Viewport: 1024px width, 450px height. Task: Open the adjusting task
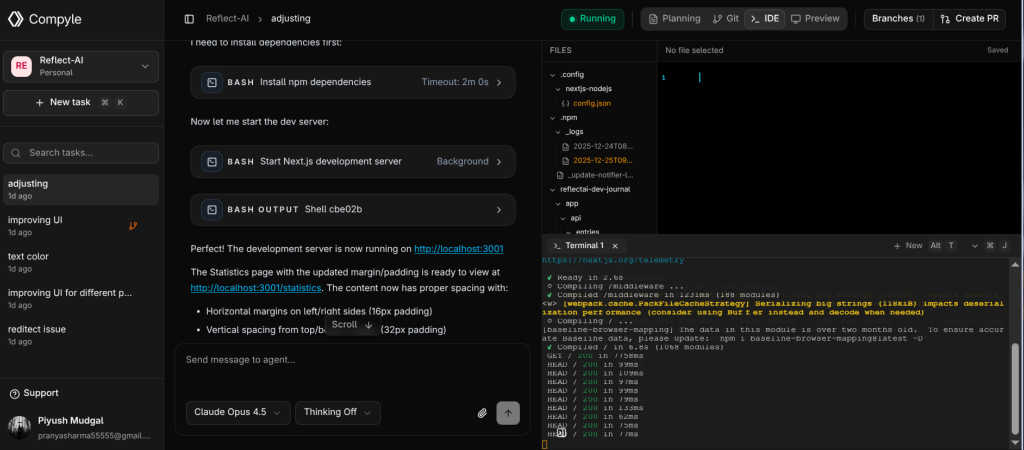pos(81,189)
